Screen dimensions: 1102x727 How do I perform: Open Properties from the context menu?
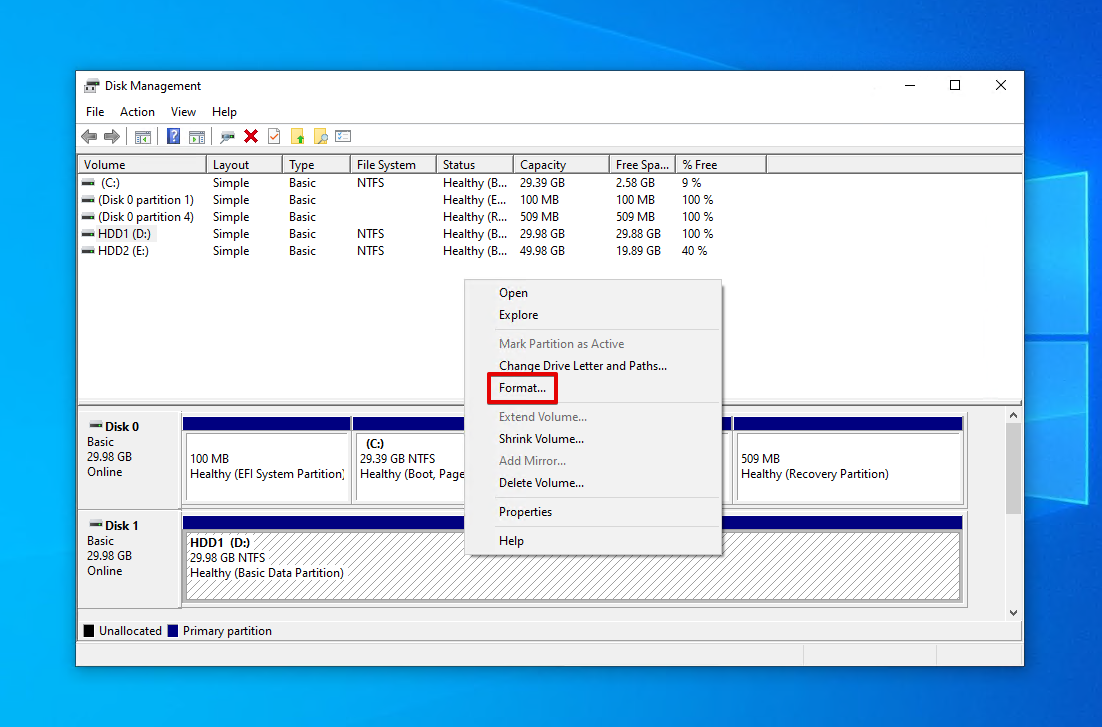[x=593, y=512]
